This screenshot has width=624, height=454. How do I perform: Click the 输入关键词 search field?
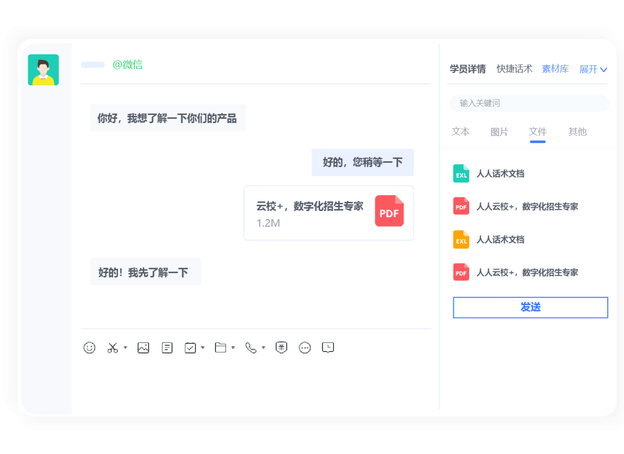(529, 103)
